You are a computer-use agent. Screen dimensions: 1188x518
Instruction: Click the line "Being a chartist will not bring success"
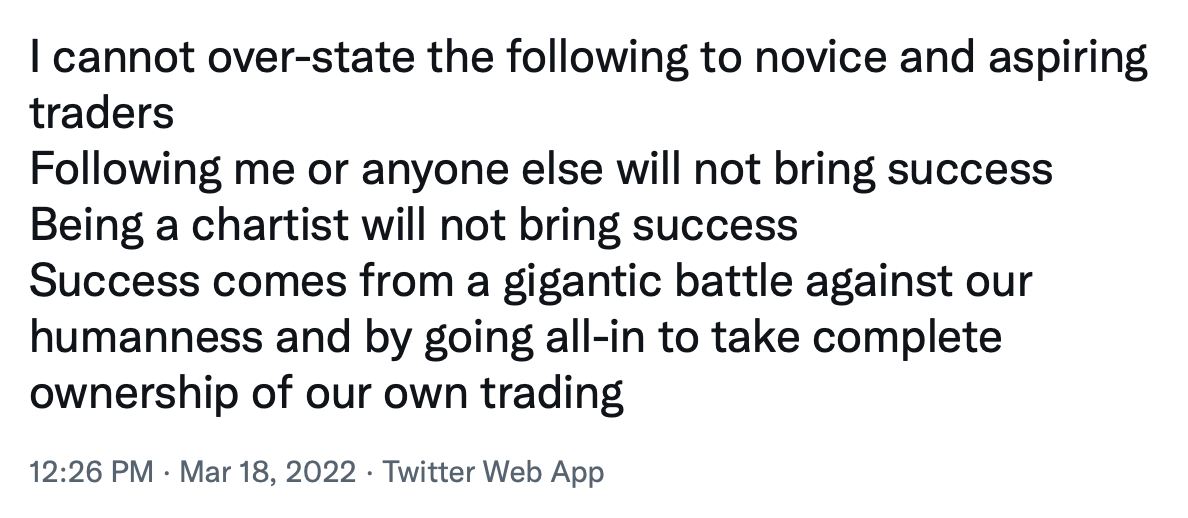click(414, 226)
